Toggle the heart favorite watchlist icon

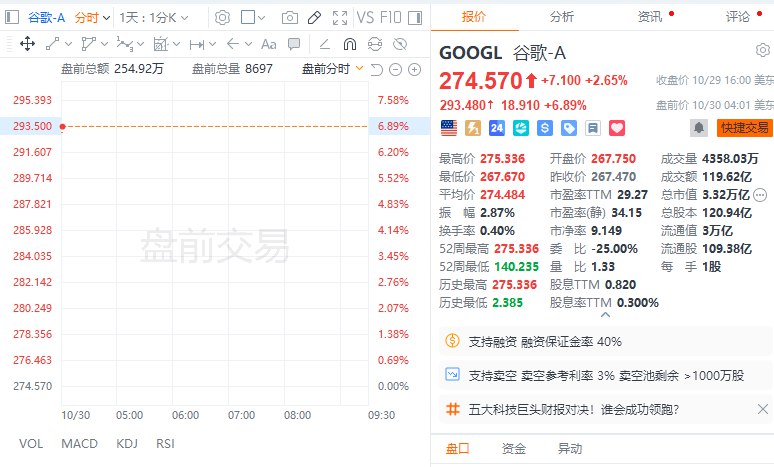point(617,128)
